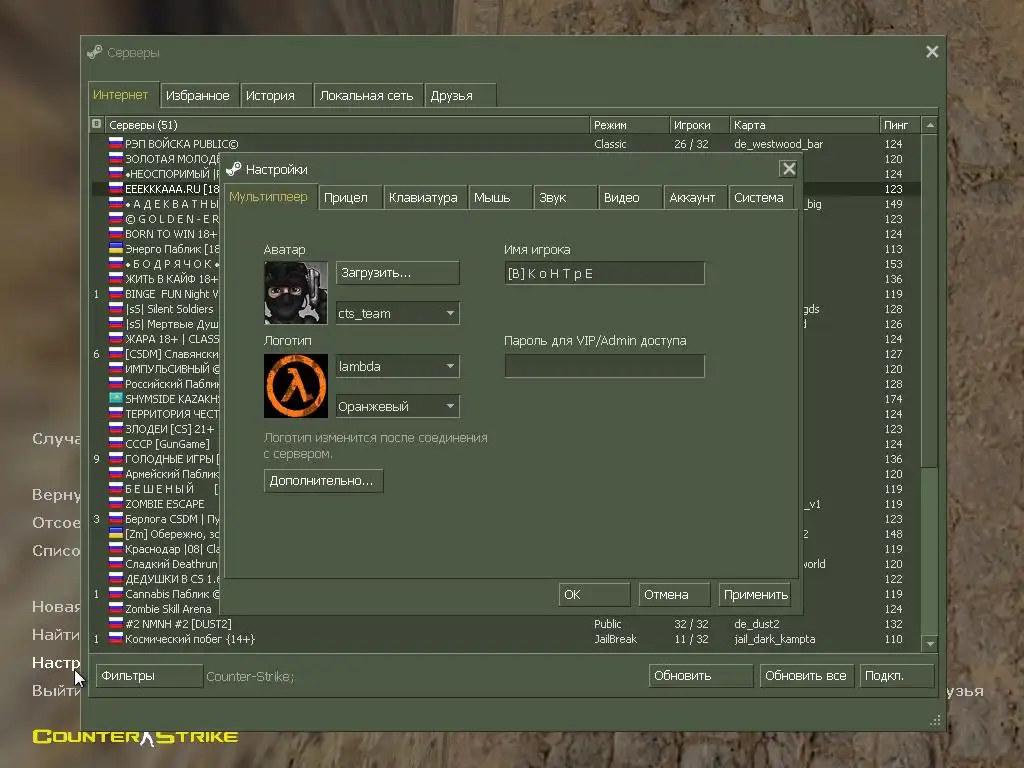Image resolution: width=1024 pixels, height=768 pixels.
Task: Expand the lambda logo dropdown
Action: click(x=398, y=366)
